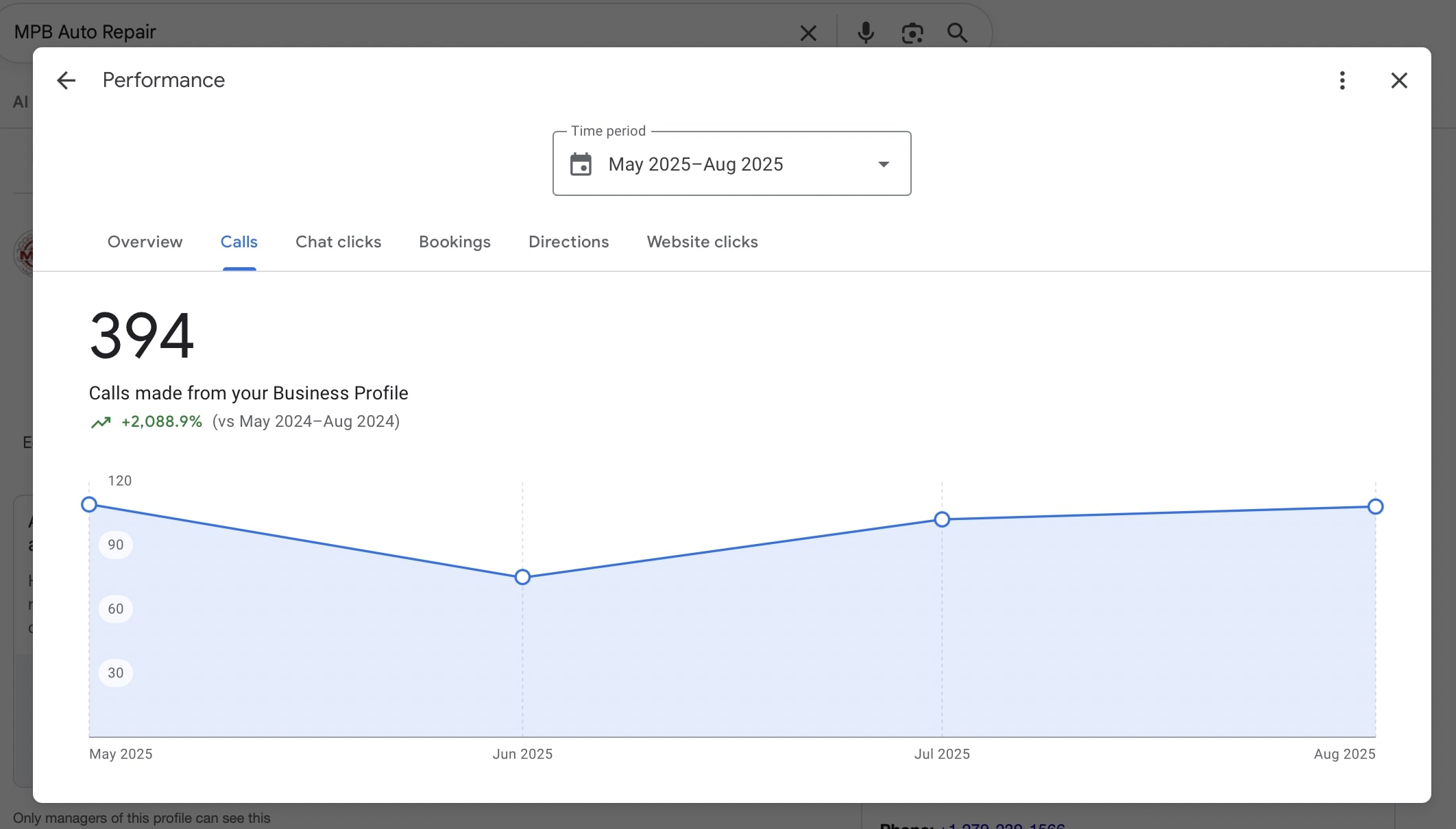The width and height of the screenshot is (1456, 829).
Task: Clear the search box text with X
Action: 808,33
